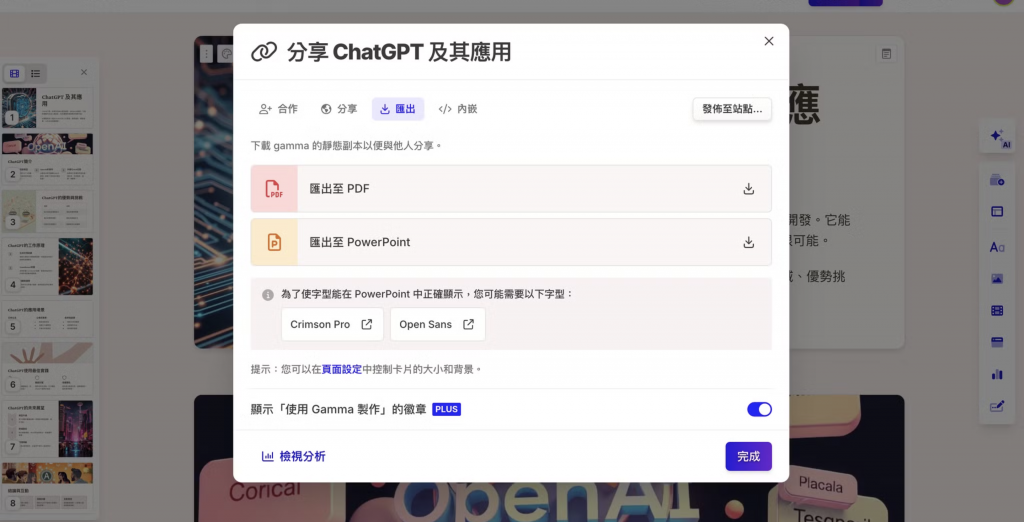Image resolution: width=1024 pixels, height=522 pixels.
Task: Open the Open Sans font link
Action: click(438, 324)
